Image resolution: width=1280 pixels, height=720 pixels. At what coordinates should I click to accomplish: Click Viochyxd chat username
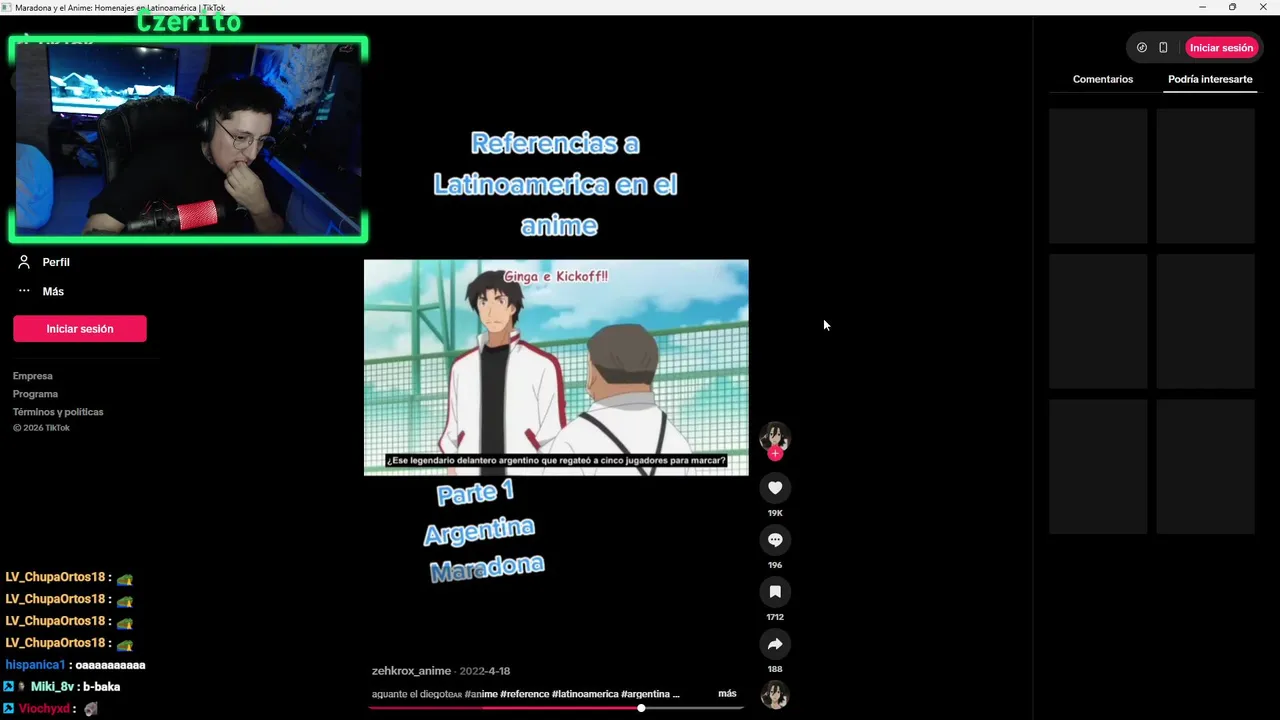coord(44,709)
